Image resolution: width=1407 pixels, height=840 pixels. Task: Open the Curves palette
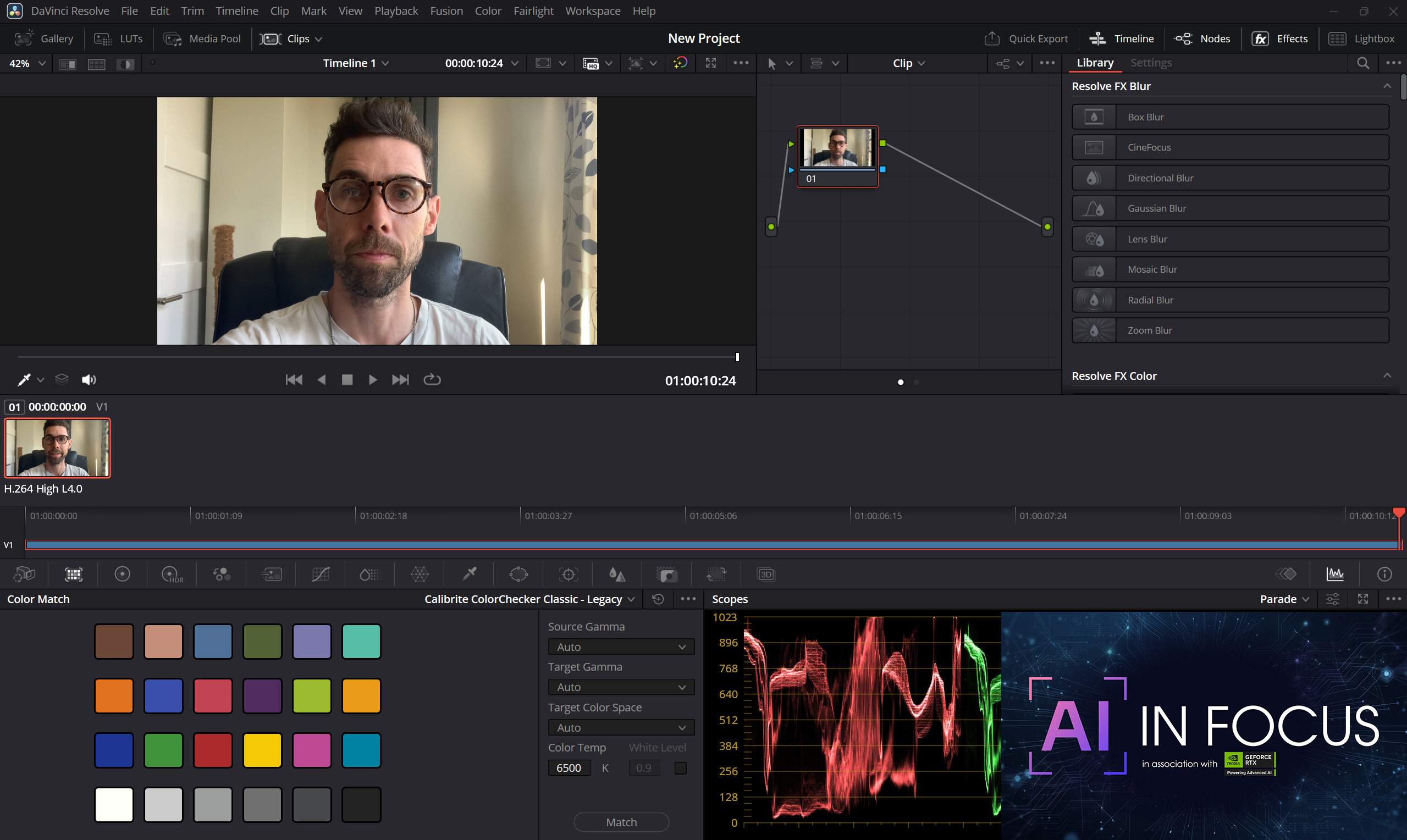click(321, 574)
